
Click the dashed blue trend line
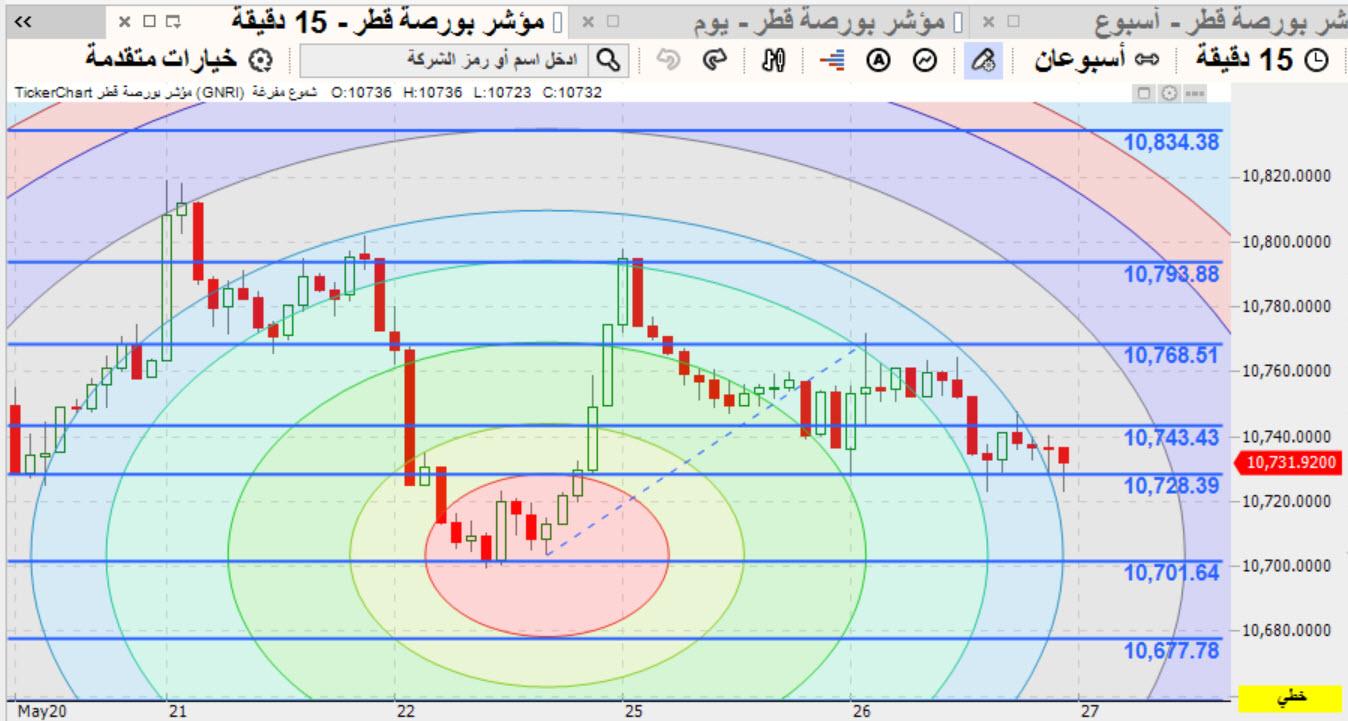pos(706,450)
